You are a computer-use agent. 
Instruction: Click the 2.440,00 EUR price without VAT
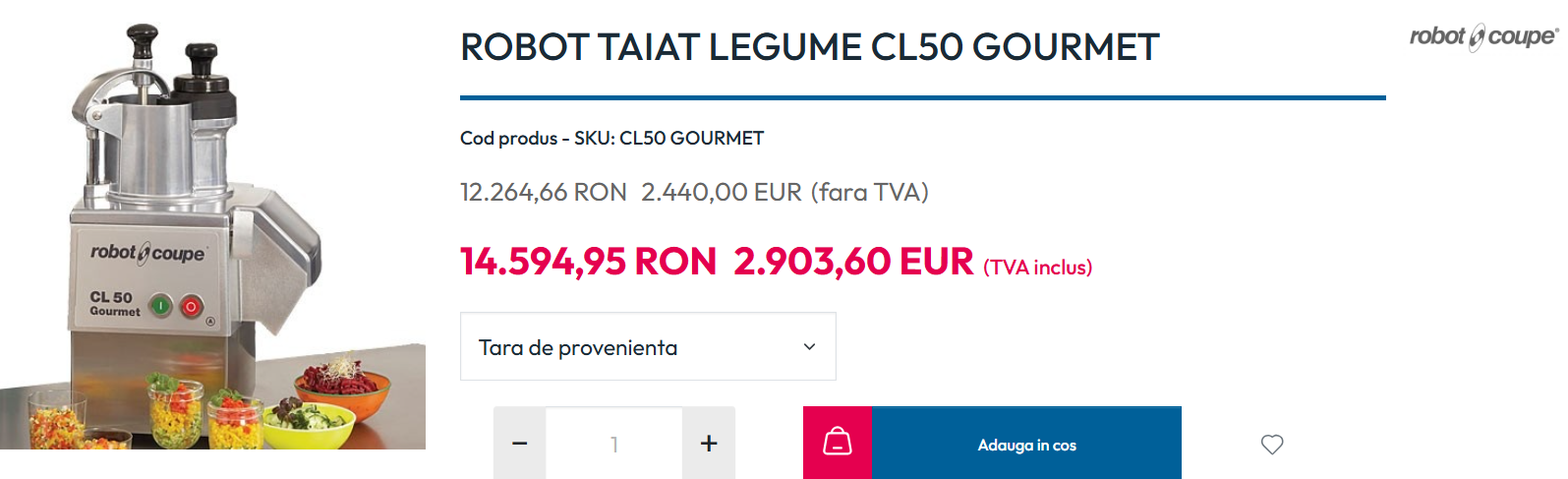(x=722, y=192)
